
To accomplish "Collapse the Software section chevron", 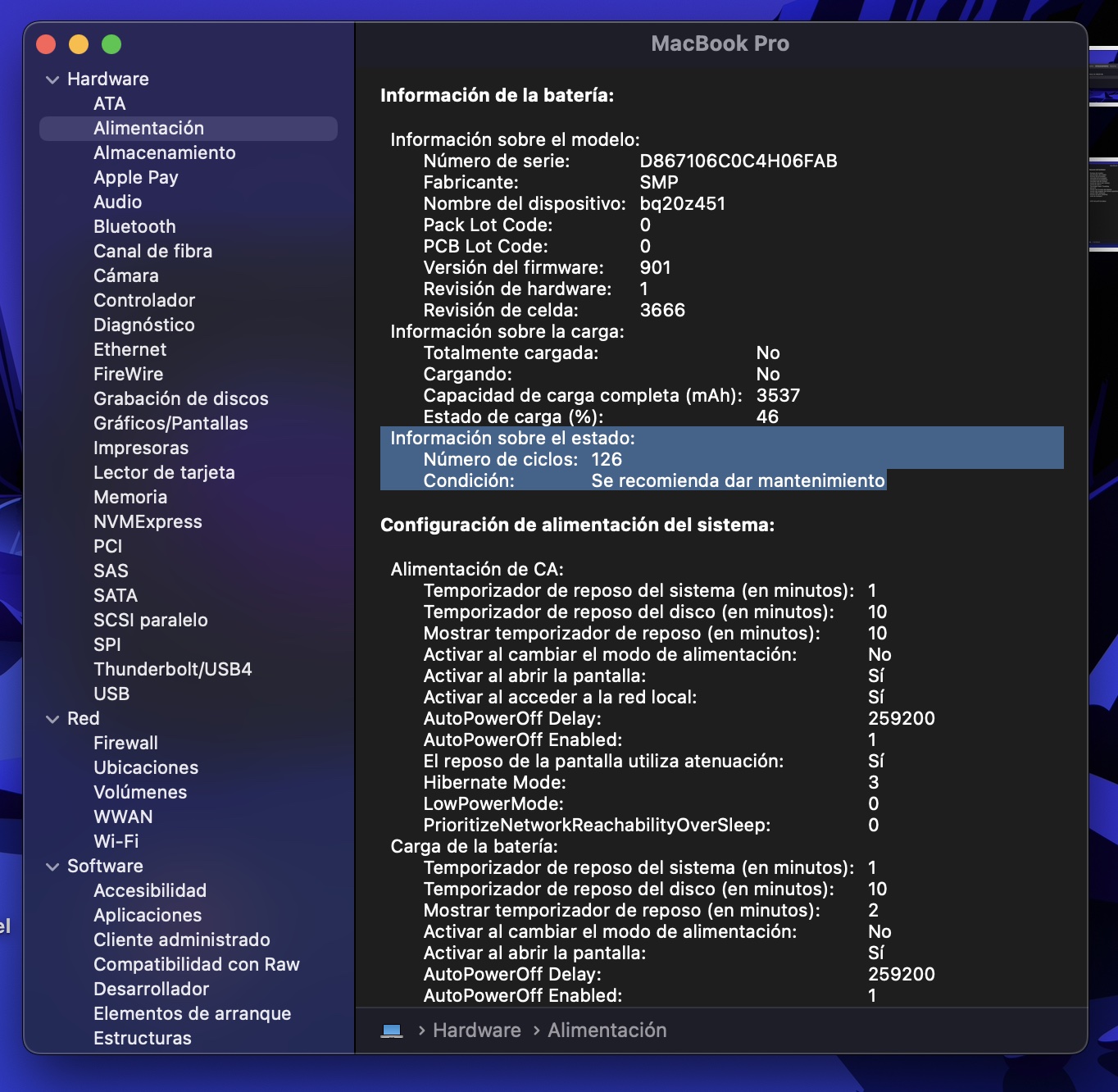I will point(52,867).
